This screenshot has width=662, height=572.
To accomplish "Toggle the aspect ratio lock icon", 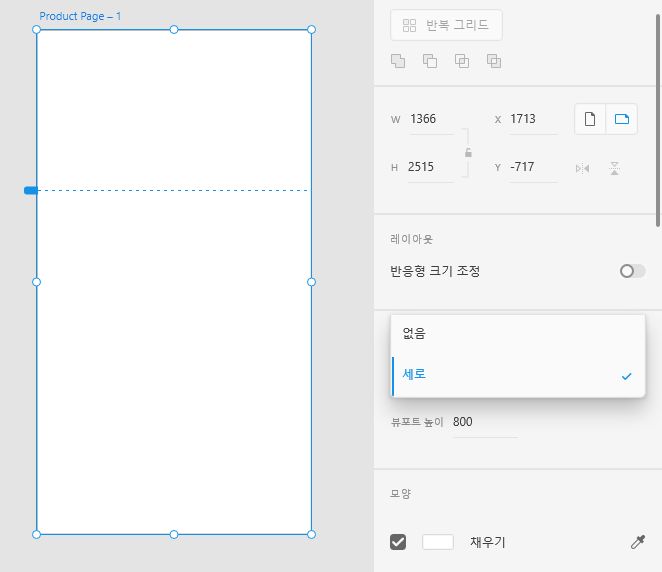I will [468, 152].
